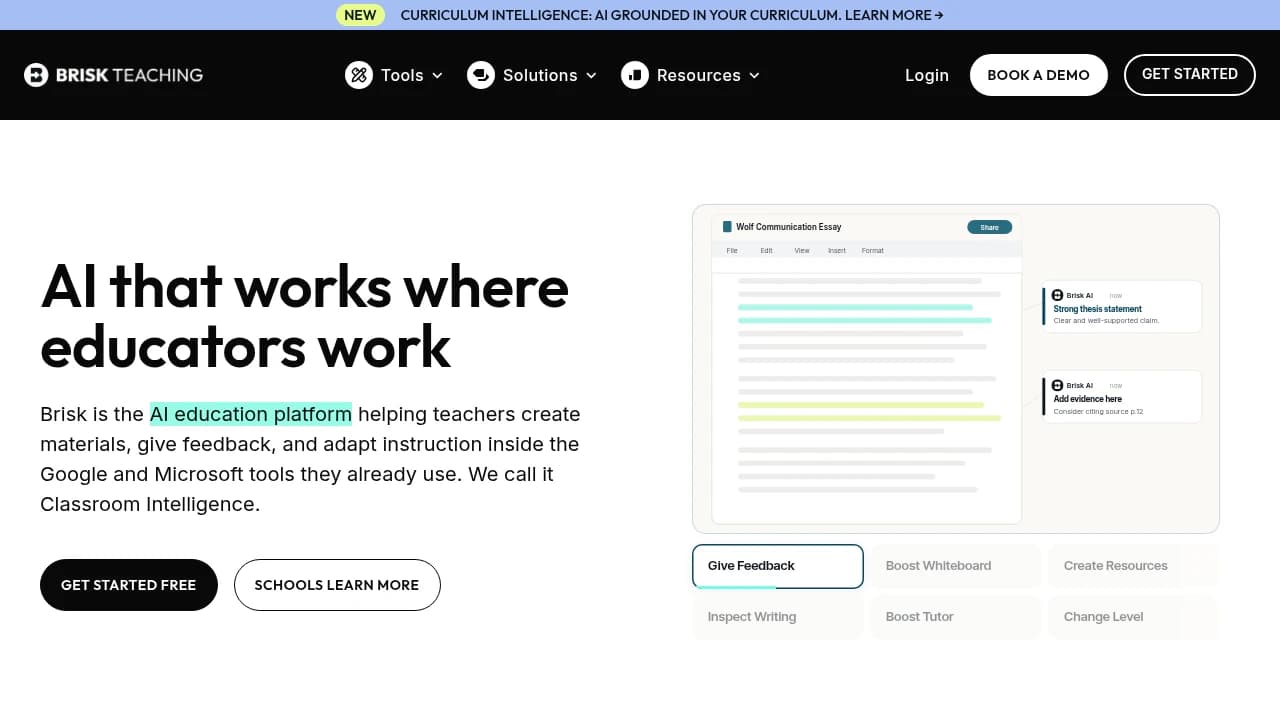Click the Brisk AI icon on 'Strong thesis statement' comment

click(x=1058, y=296)
